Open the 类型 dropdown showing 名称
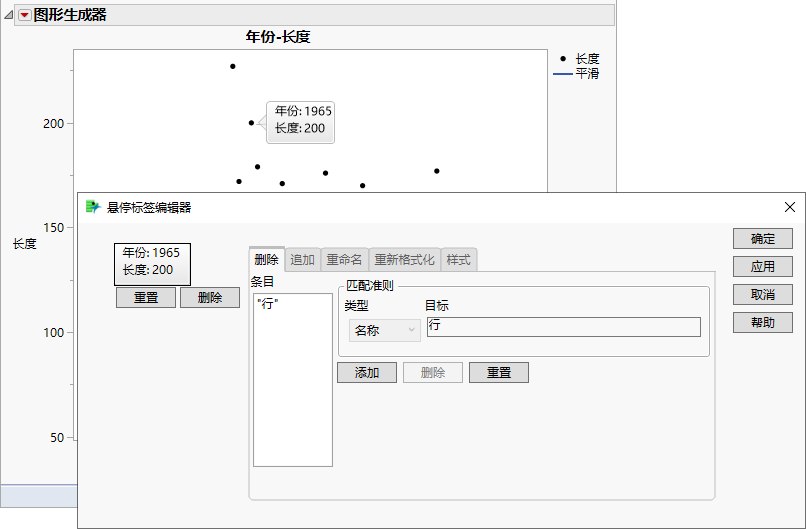This screenshot has width=806, height=529. click(x=384, y=330)
